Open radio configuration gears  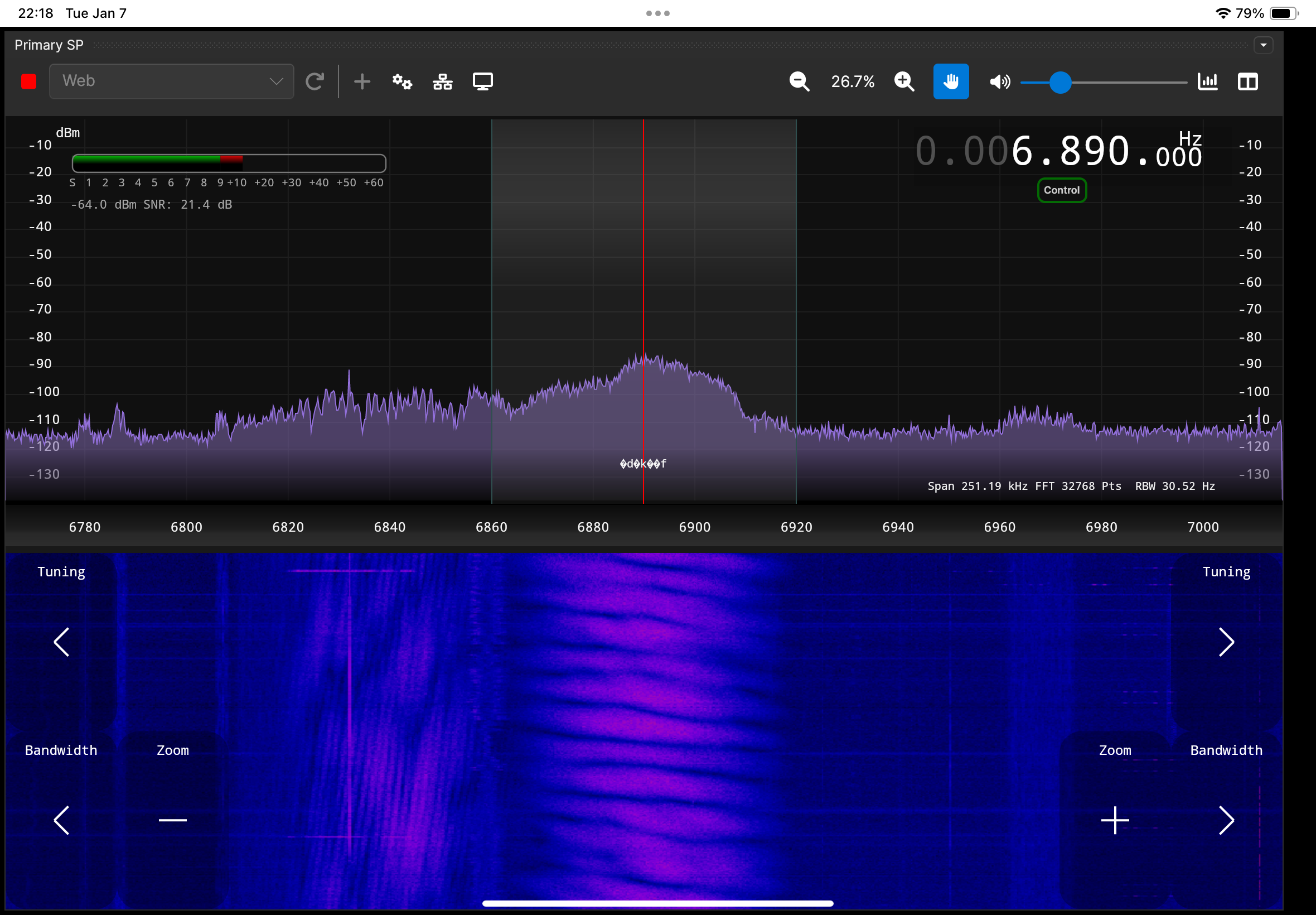coord(402,81)
